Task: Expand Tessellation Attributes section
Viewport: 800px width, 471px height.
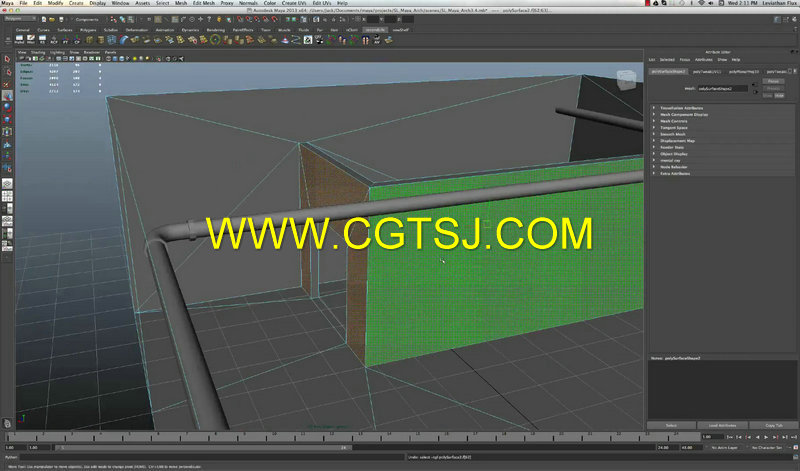Action: pyautogui.click(x=681, y=108)
